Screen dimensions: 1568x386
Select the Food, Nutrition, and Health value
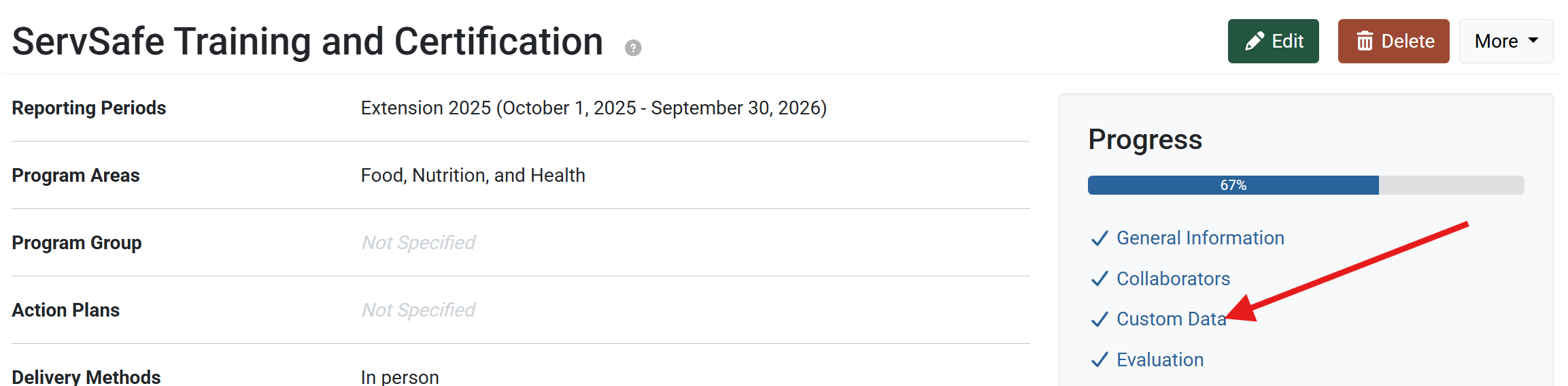(x=473, y=176)
